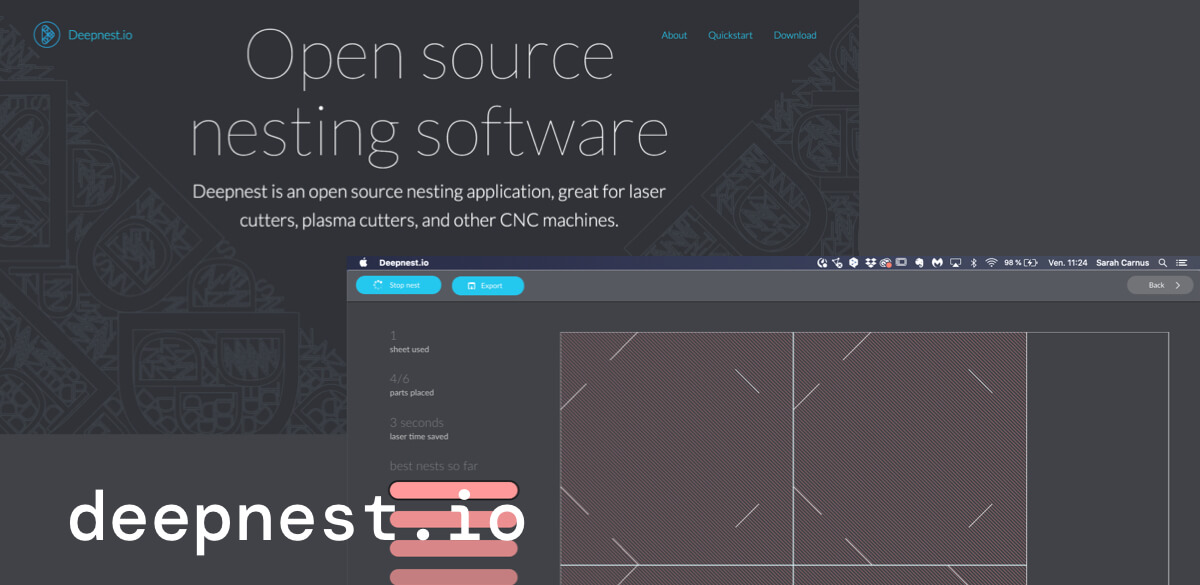Image resolution: width=1200 pixels, height=585 pixels.
Task: Open the Apple menu
Action: coord(364,263)
